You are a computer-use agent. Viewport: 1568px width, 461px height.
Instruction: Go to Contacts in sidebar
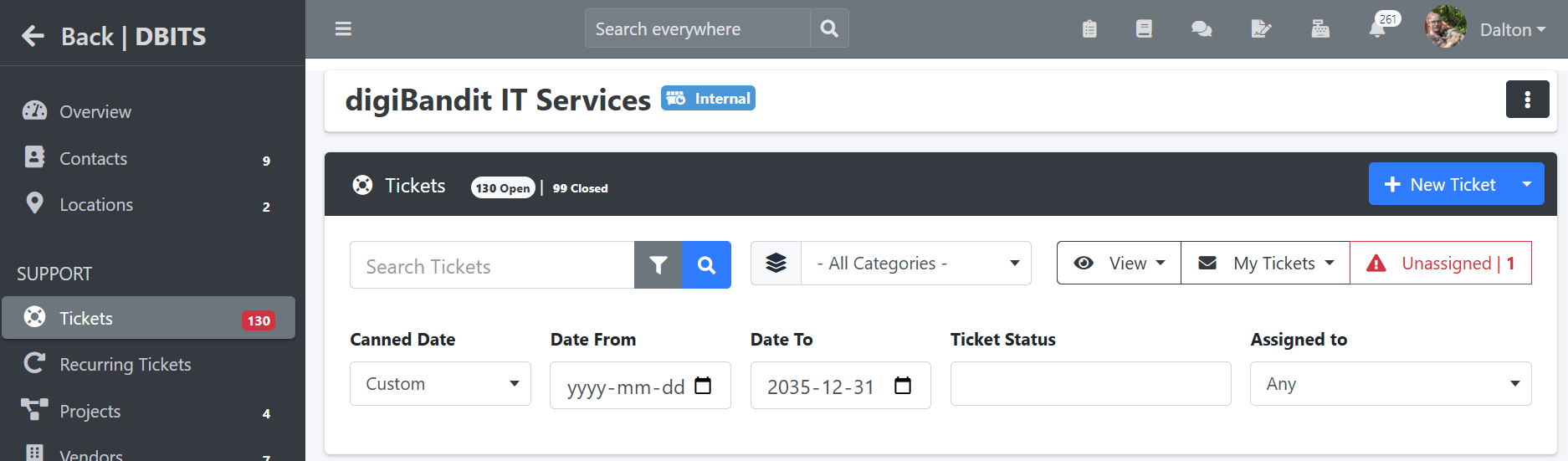tap(94, 159)
